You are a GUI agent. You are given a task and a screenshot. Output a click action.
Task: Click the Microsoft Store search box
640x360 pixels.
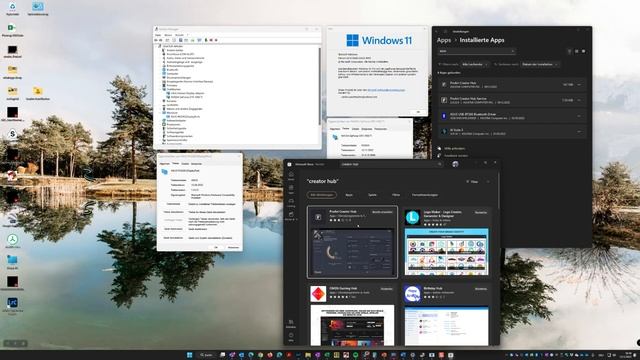(x=391, y=164)
